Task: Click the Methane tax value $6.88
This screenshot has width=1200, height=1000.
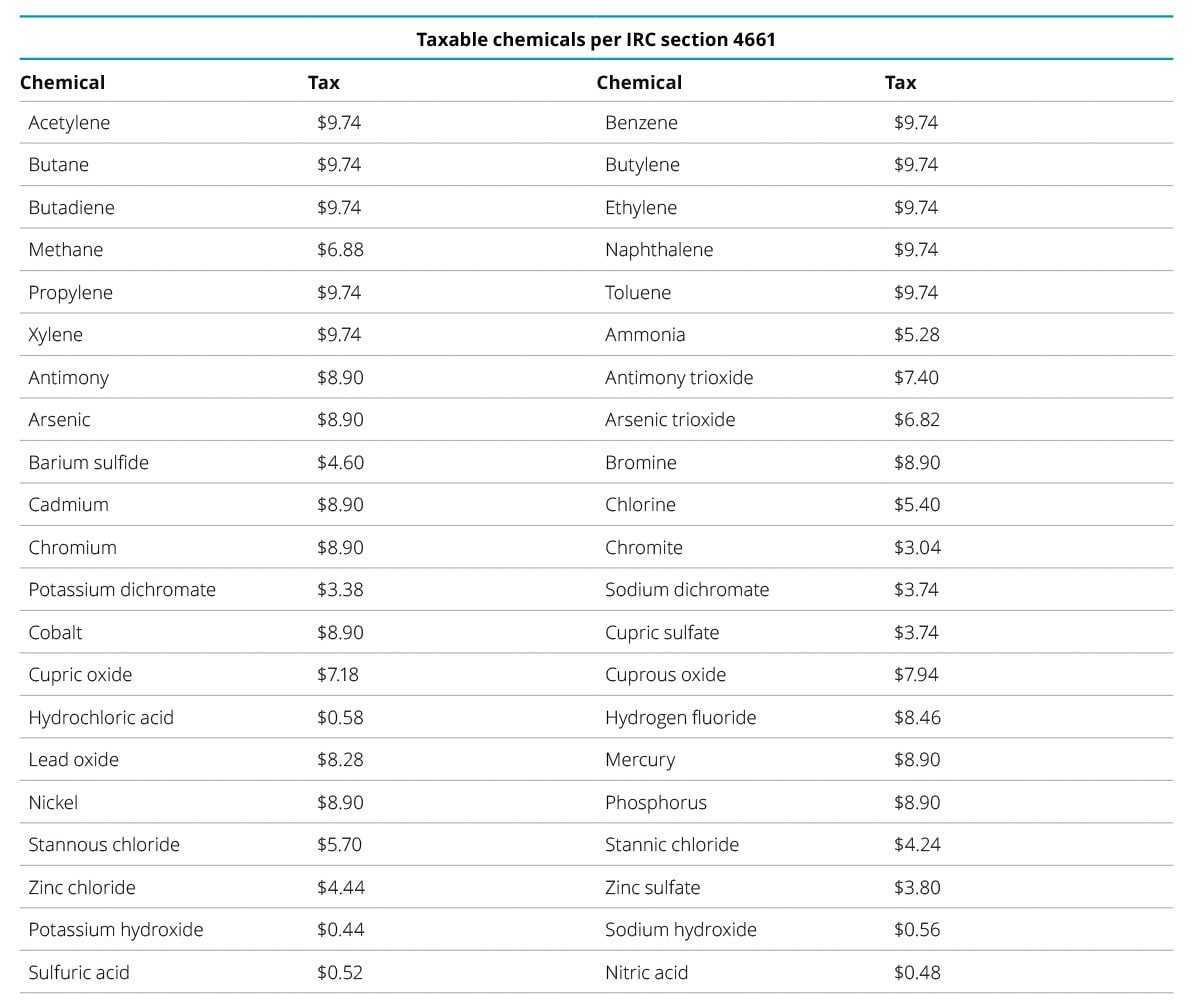Action: pyautogui.click(x=340, y=250)
